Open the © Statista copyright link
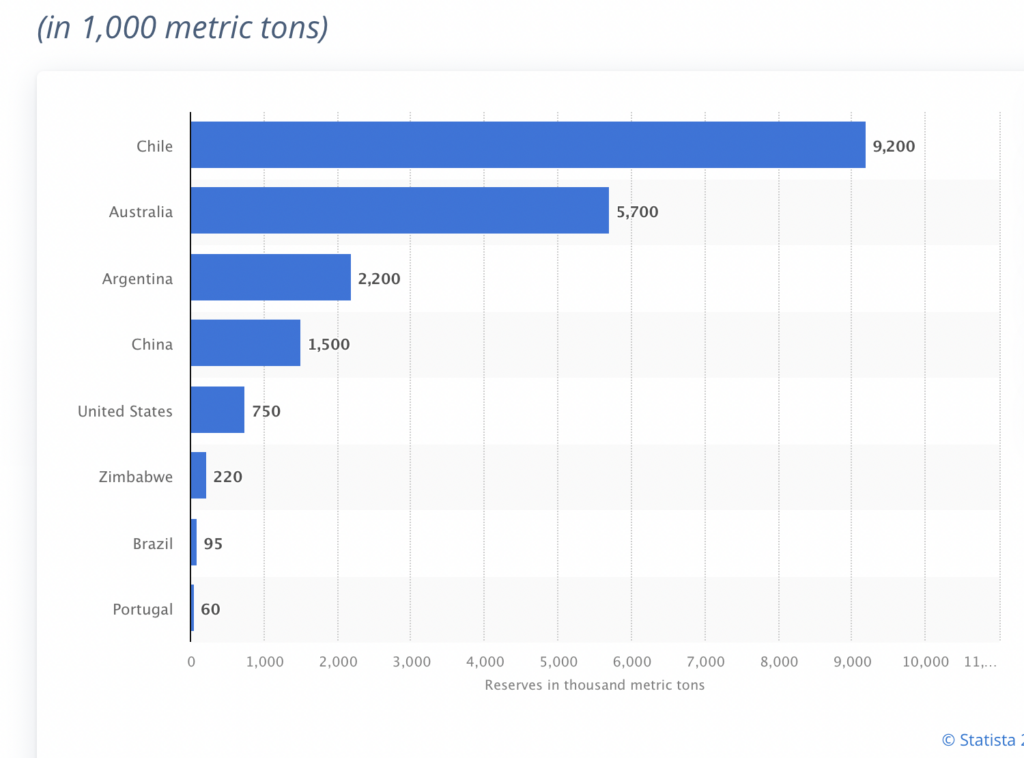This screenshot has width=1024, height=758. 982,740
